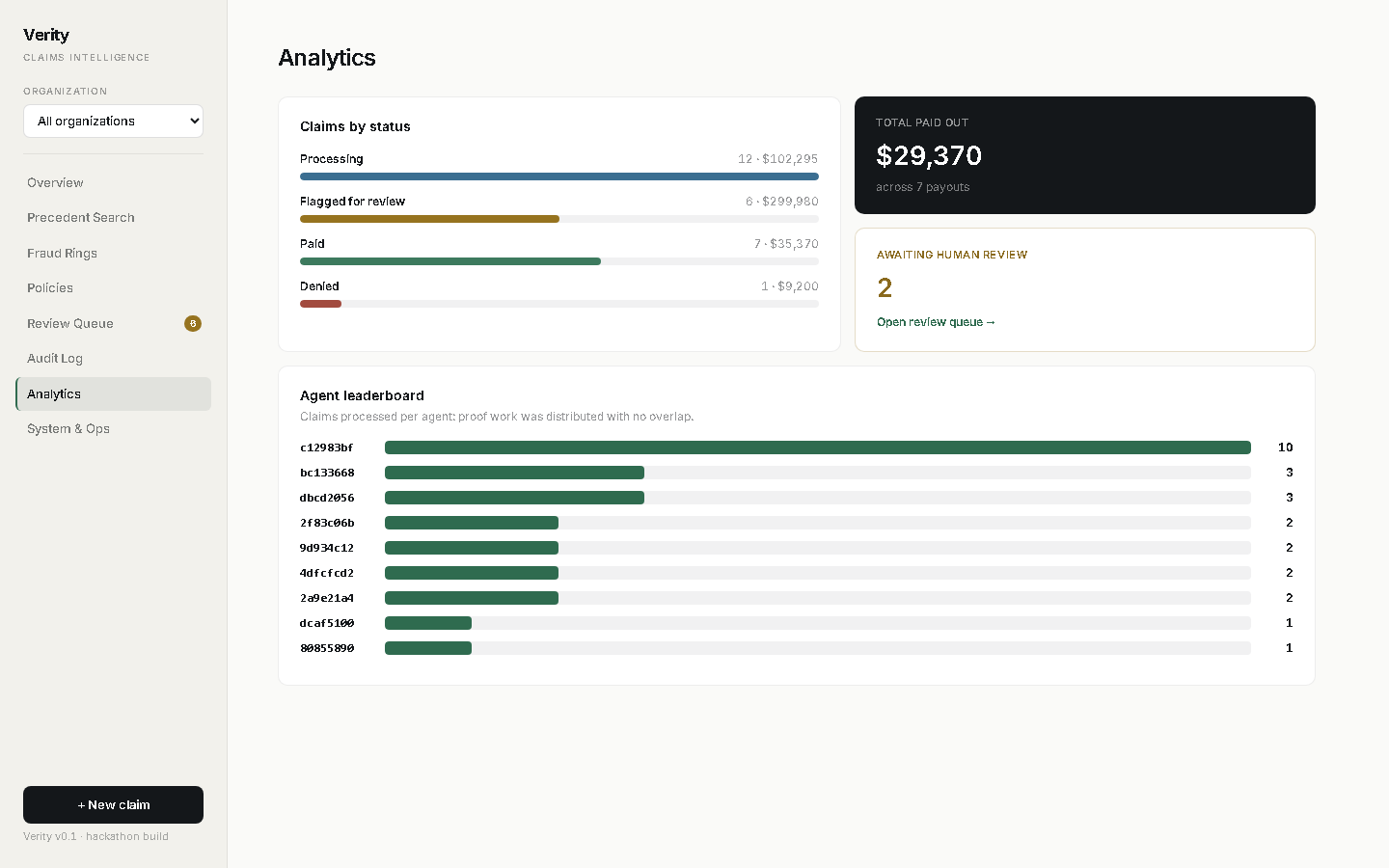
Task: Click the New claim button
Action: click(x=113, y=804)
